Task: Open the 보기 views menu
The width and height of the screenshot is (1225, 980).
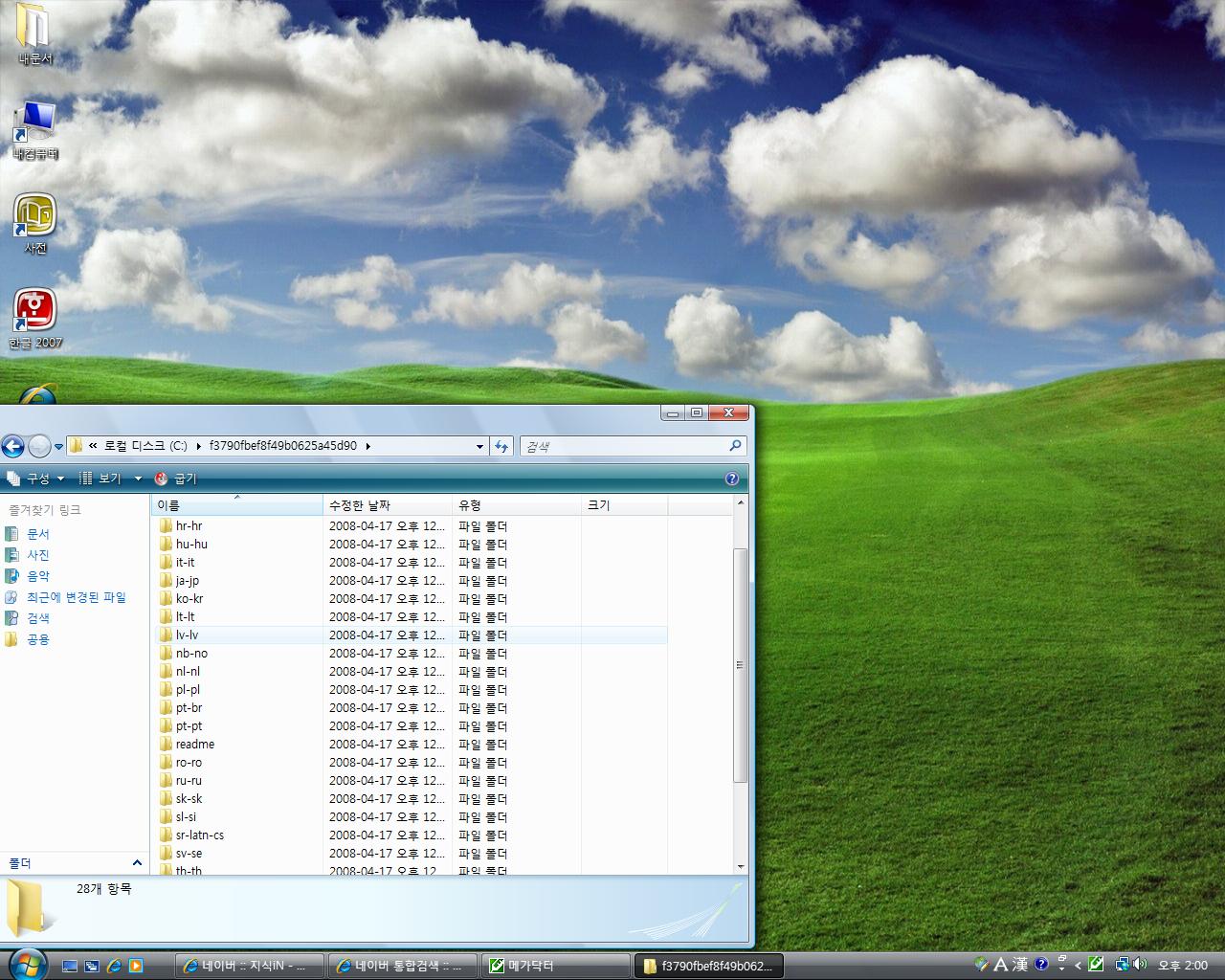Action: (x=100, y=479)
